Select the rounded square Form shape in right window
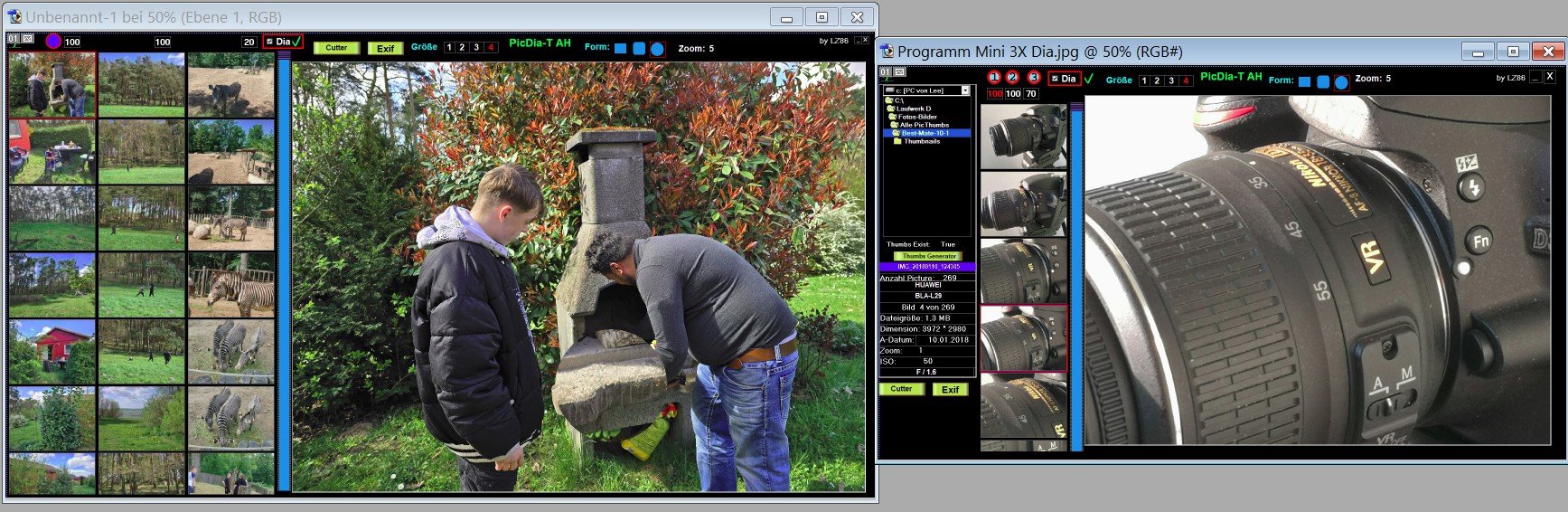The width and height of the screenshot is (1568, 512). coord(1323,81)
